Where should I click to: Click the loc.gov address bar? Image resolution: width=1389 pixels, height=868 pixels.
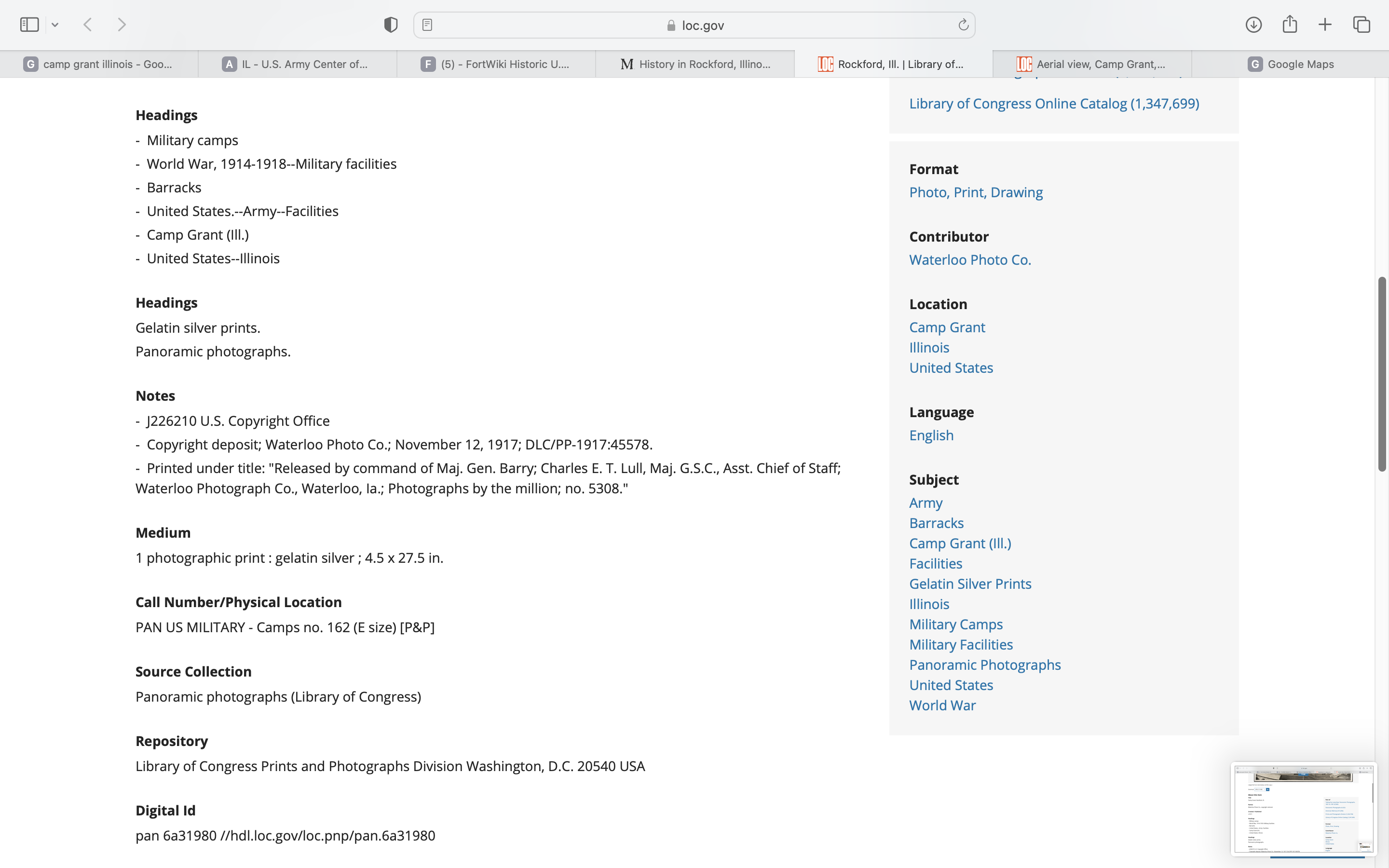pos(694,25)
